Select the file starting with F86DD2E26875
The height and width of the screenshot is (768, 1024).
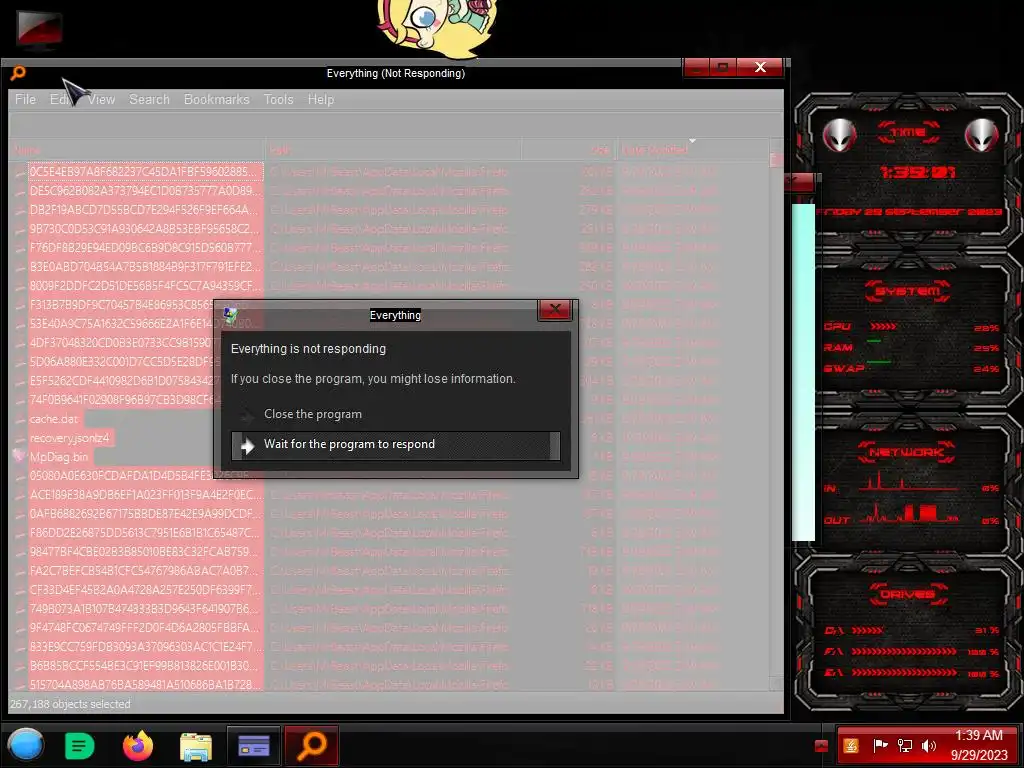click(x=145, y=533)
